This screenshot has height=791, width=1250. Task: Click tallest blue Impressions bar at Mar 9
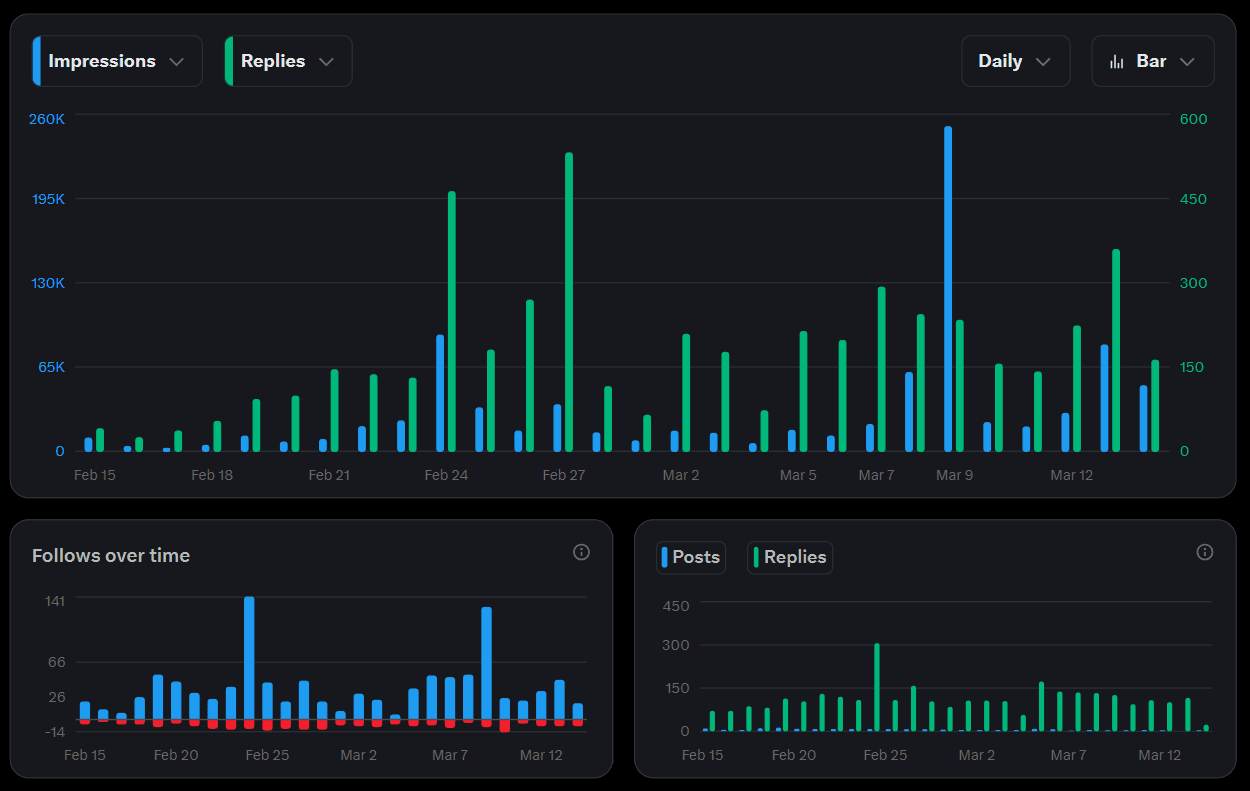(x=947, y=288)
